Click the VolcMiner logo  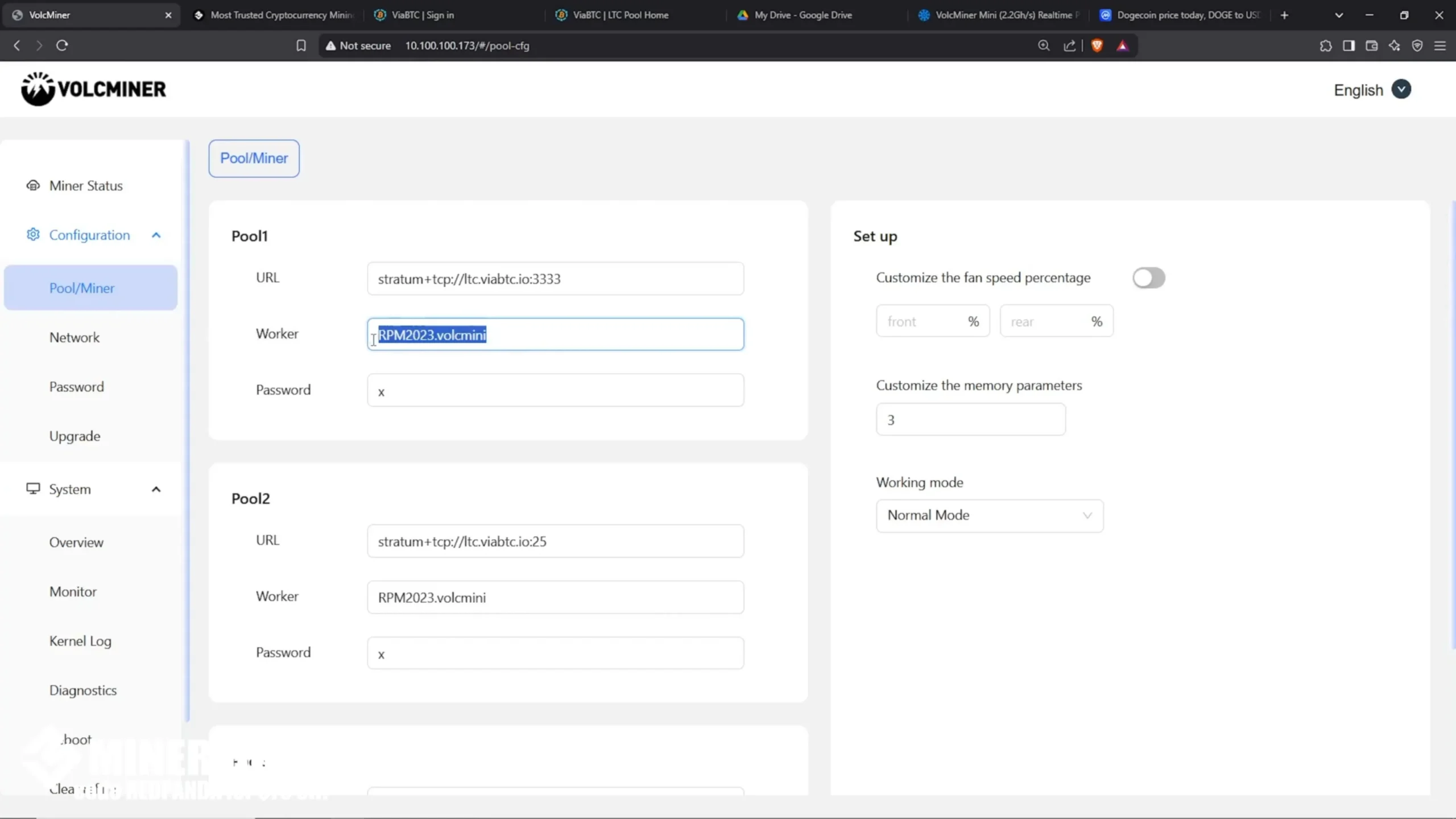[94, 89]
